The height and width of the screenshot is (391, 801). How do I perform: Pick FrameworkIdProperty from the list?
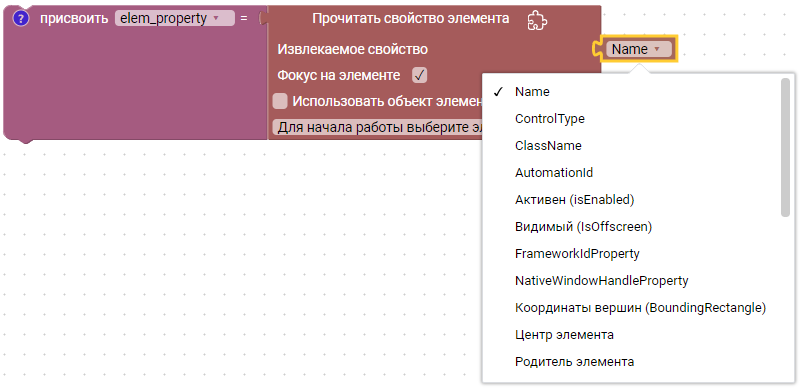[577, 254]
